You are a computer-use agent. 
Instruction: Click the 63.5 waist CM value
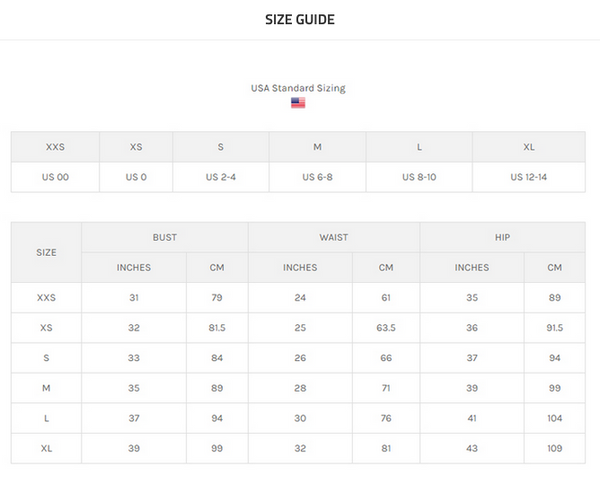point(386,328)
